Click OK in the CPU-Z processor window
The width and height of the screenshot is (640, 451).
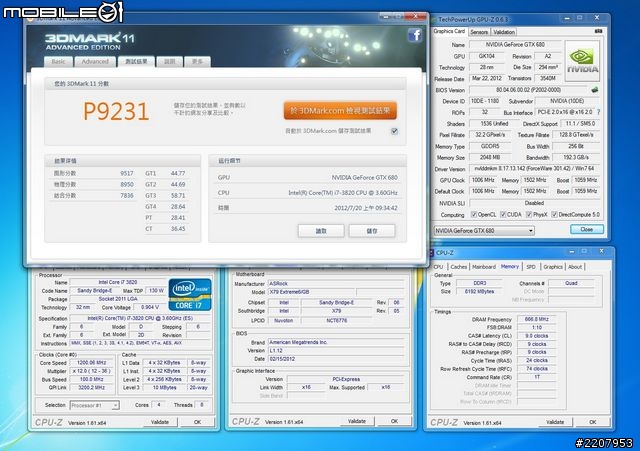click(x=197, y=422)
